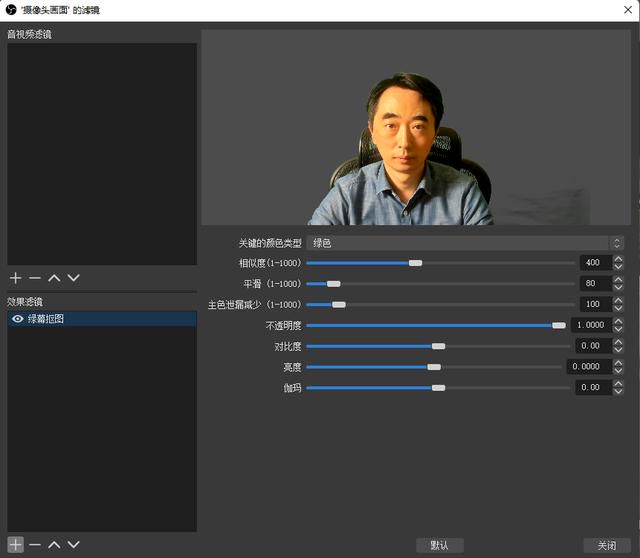Increase 主色泄漏减少 value with up stepper
This screenshot has height=558, width=640.
click(x=618, y=300)
